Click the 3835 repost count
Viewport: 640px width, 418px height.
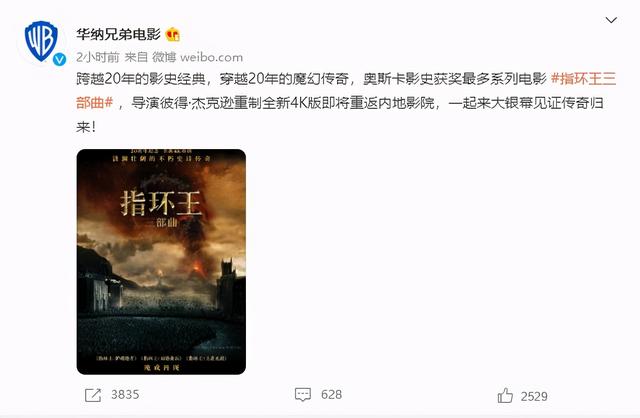[x=125, y=395]
